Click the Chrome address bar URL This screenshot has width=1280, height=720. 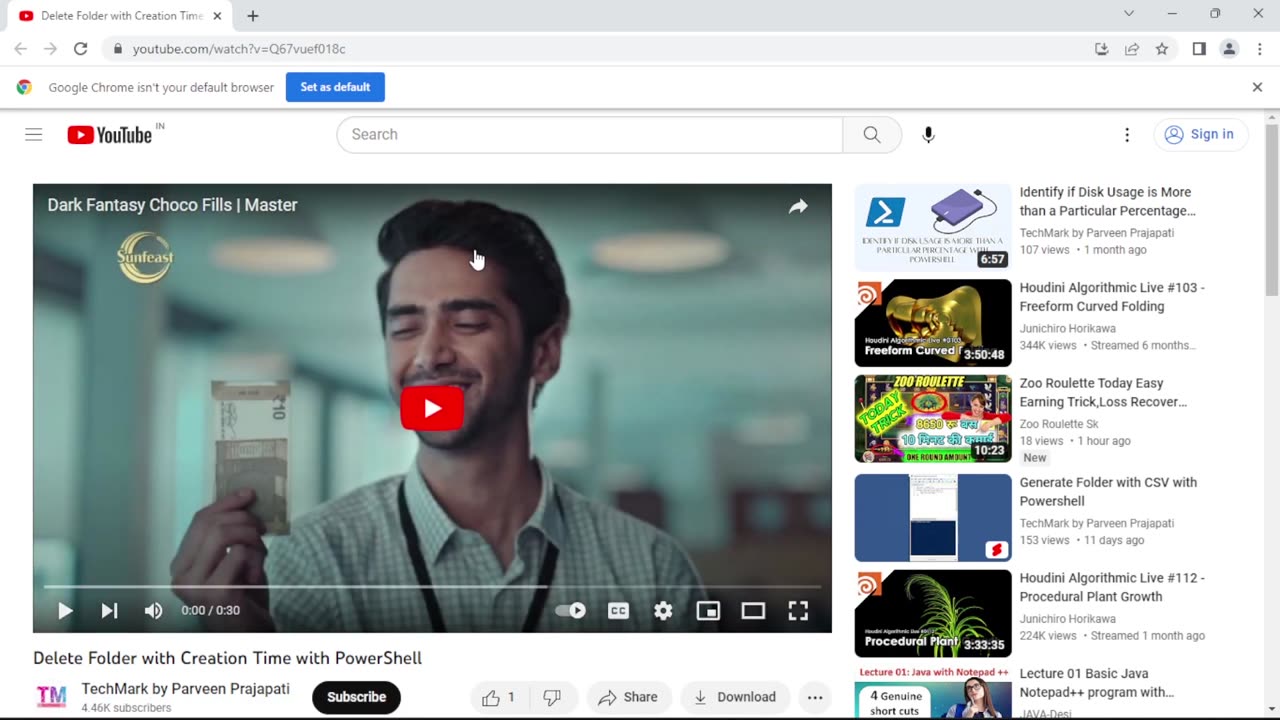click(239, 48)
